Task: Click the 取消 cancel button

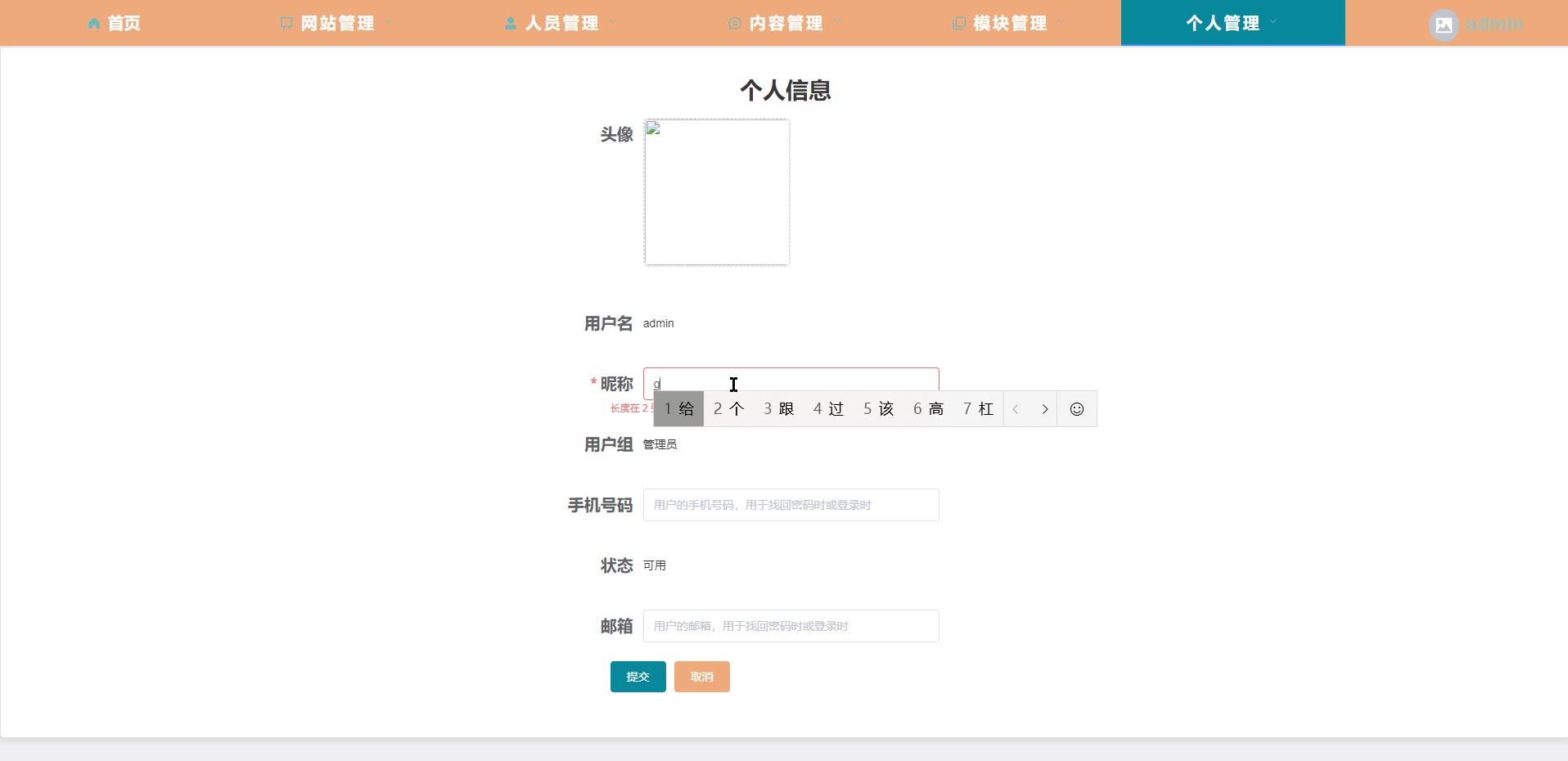Action: [702, 677]
